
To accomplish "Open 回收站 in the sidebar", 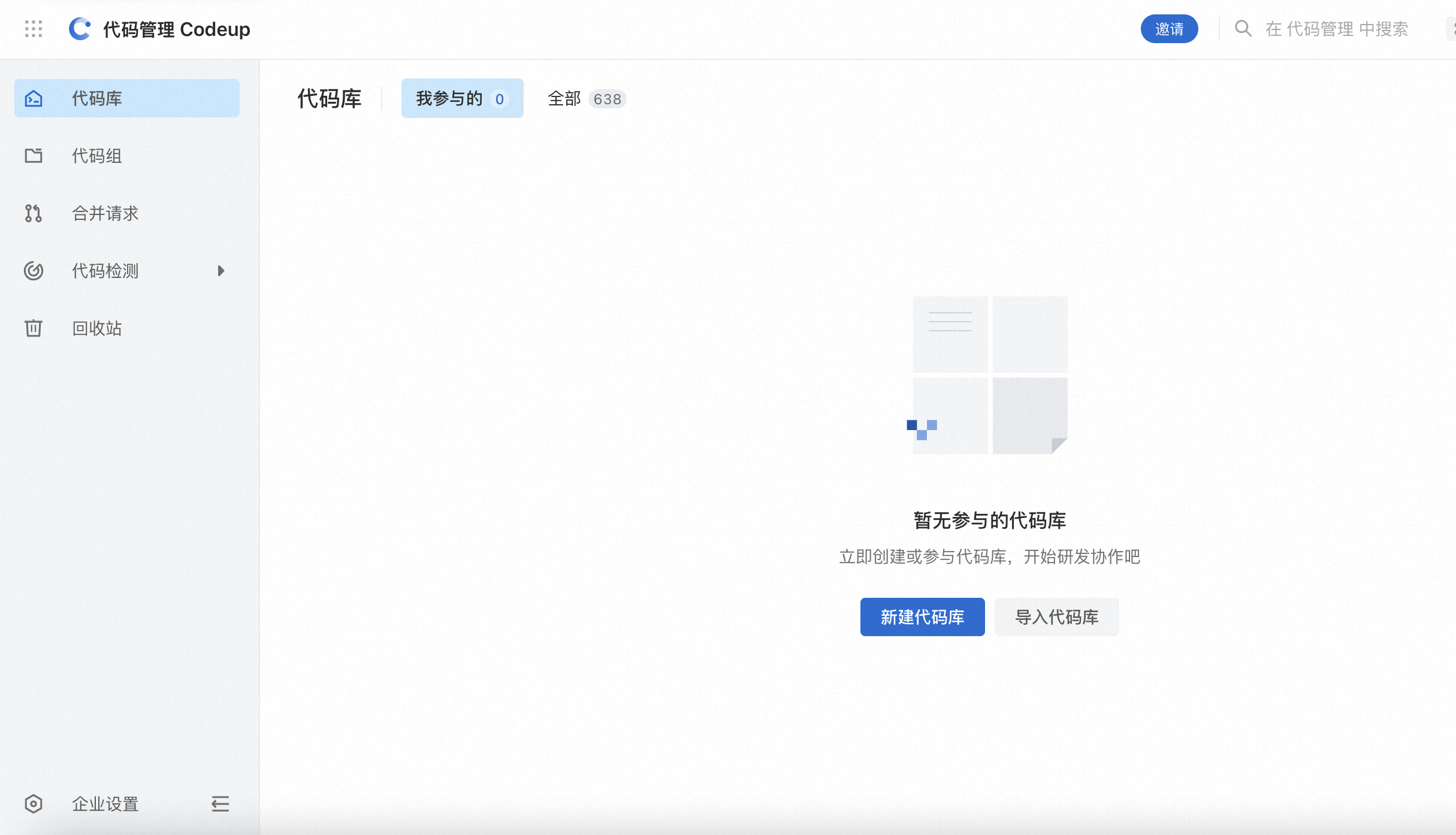I will [x=97, y=328].
